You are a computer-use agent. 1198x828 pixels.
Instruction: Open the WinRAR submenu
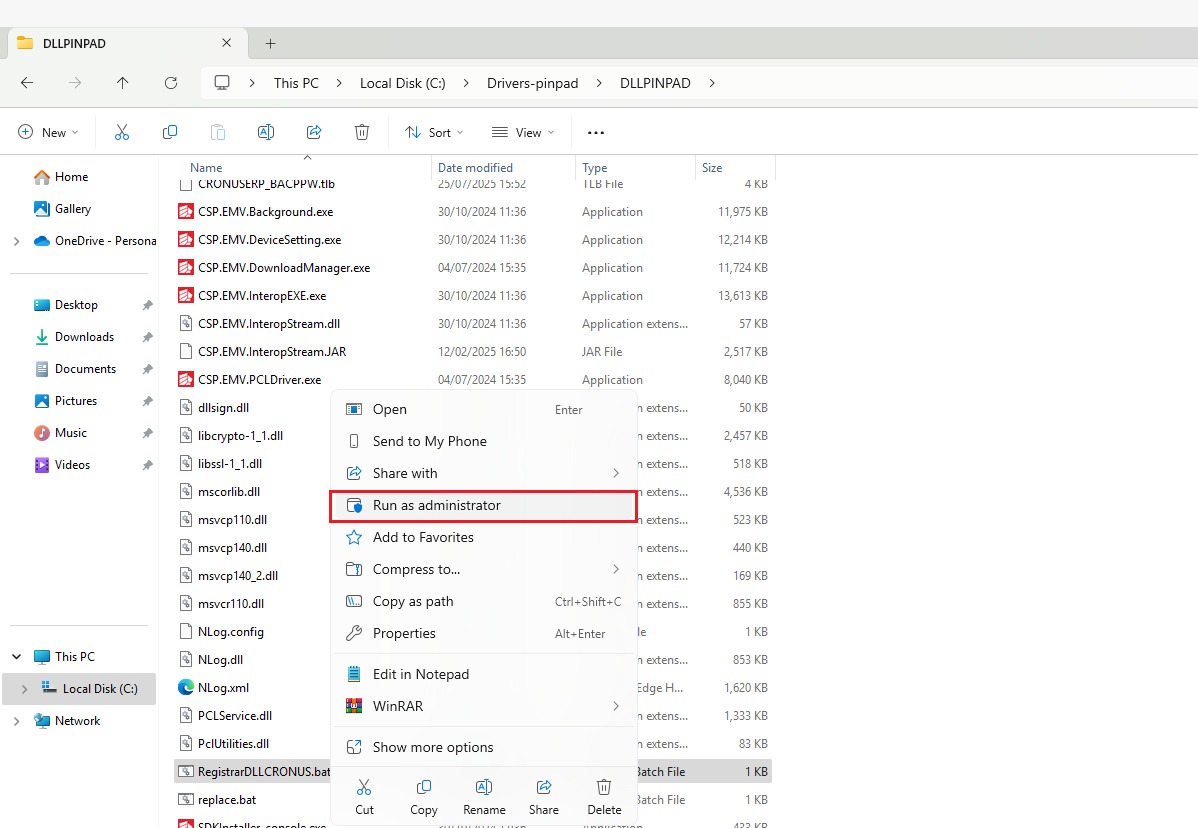pos(483,706)
